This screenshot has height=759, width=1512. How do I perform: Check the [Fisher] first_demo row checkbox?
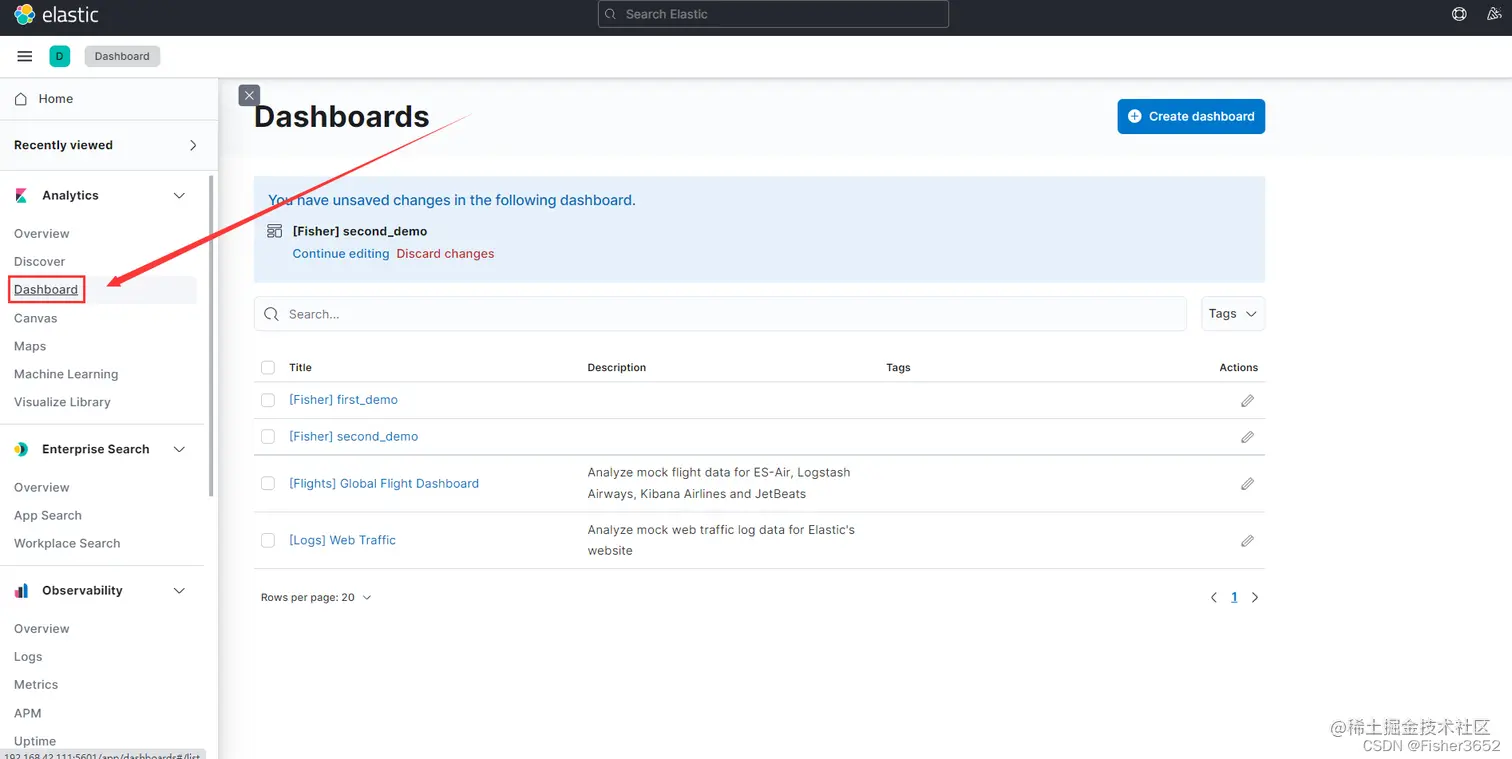pyautogui.click(x=268, y=400)
